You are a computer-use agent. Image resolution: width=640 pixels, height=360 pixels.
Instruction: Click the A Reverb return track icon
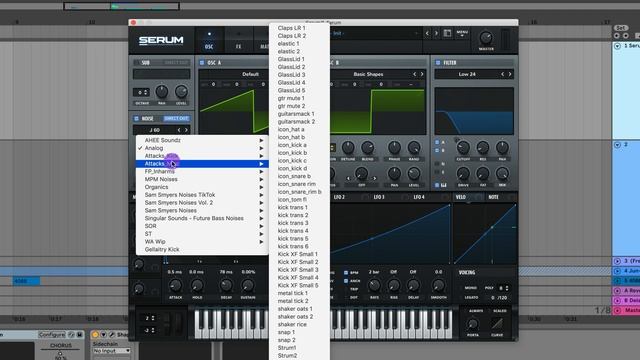coord(618,291)
